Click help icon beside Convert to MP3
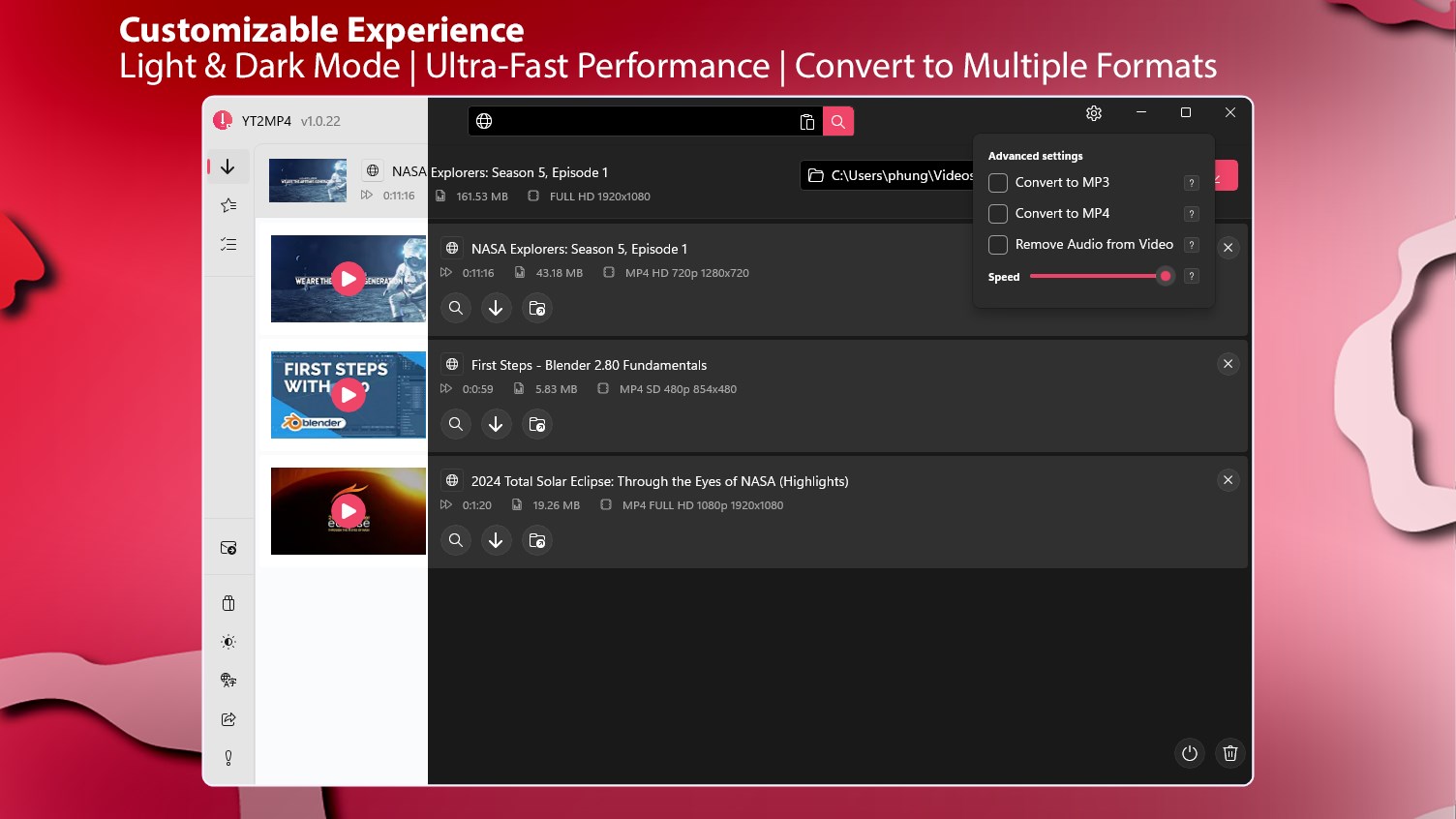This screenshot has height=819, width=1456. (x=1192, y=183)
